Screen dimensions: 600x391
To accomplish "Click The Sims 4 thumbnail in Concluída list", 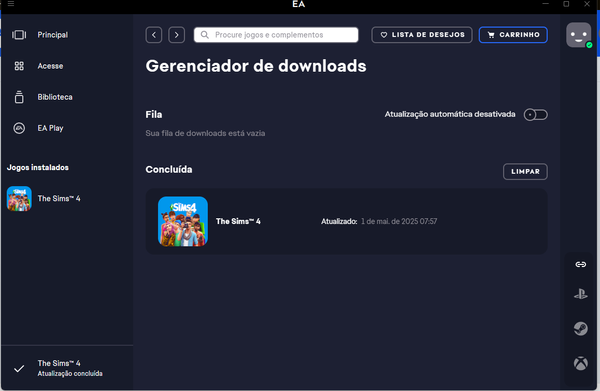I will click(183, 221).
